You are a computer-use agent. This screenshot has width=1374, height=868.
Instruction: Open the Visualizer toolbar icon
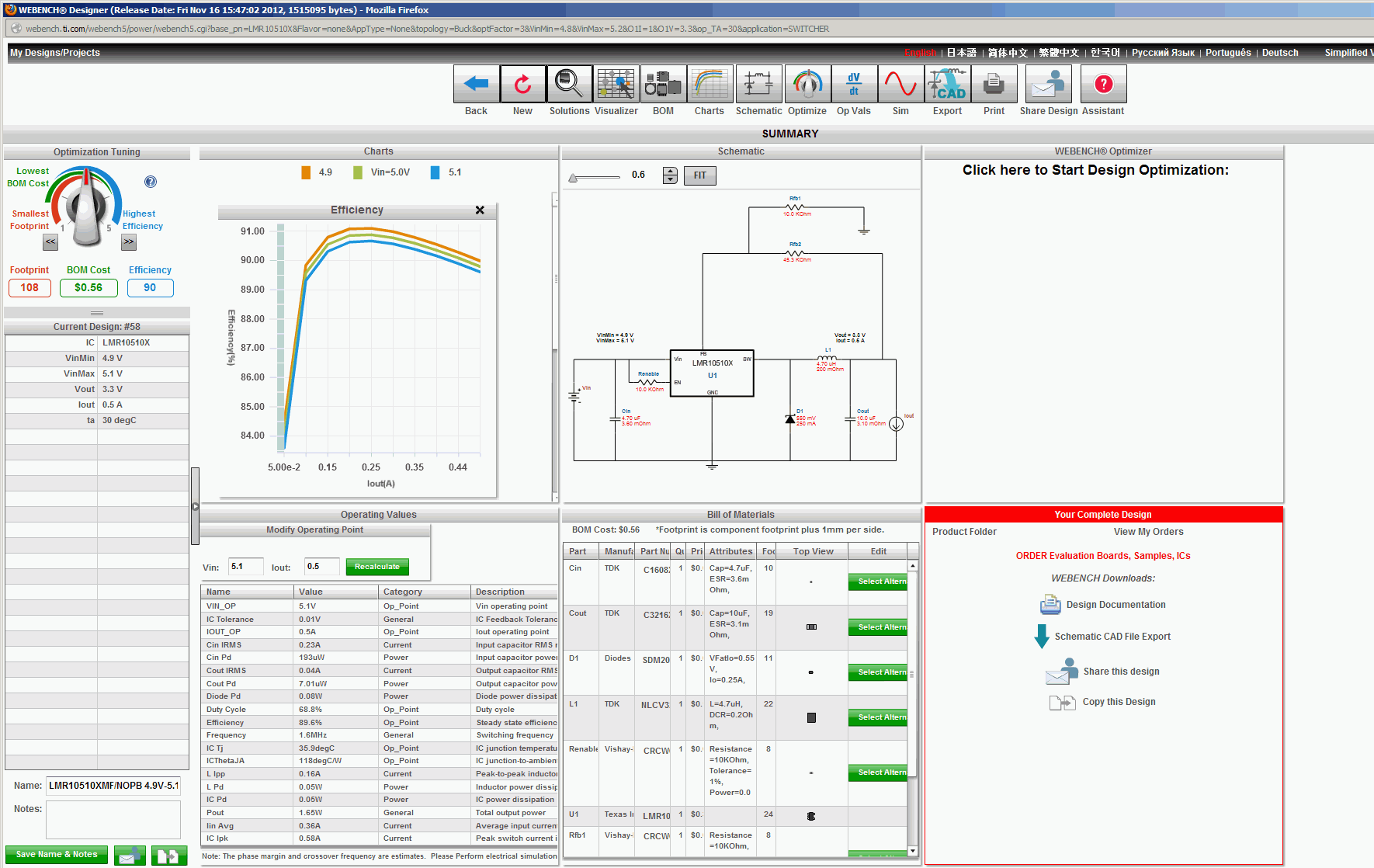click(x=616, y=84)
